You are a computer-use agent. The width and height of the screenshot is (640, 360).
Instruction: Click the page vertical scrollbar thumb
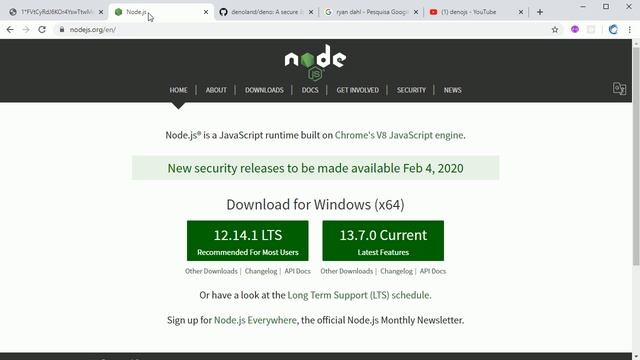coord(636,155)
